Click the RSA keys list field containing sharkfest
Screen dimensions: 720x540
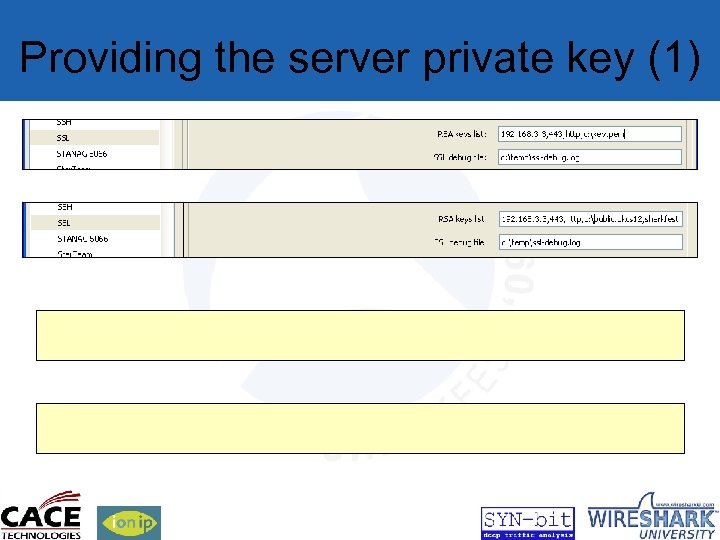pos(591,219)
